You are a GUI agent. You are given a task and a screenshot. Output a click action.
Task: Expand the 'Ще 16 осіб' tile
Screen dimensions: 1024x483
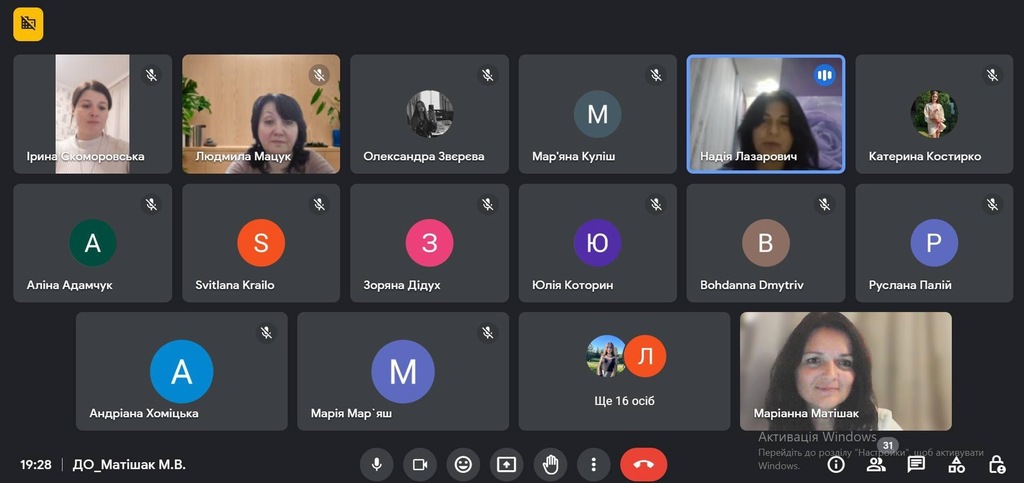624,371
